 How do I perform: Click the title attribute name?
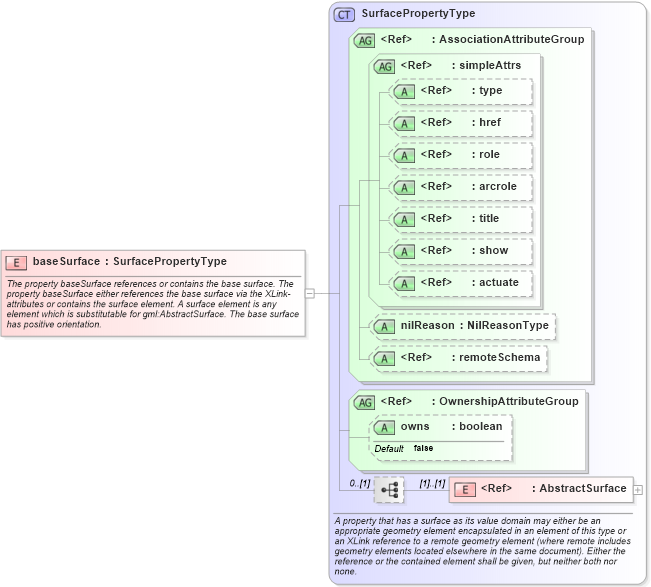[489, 218]
